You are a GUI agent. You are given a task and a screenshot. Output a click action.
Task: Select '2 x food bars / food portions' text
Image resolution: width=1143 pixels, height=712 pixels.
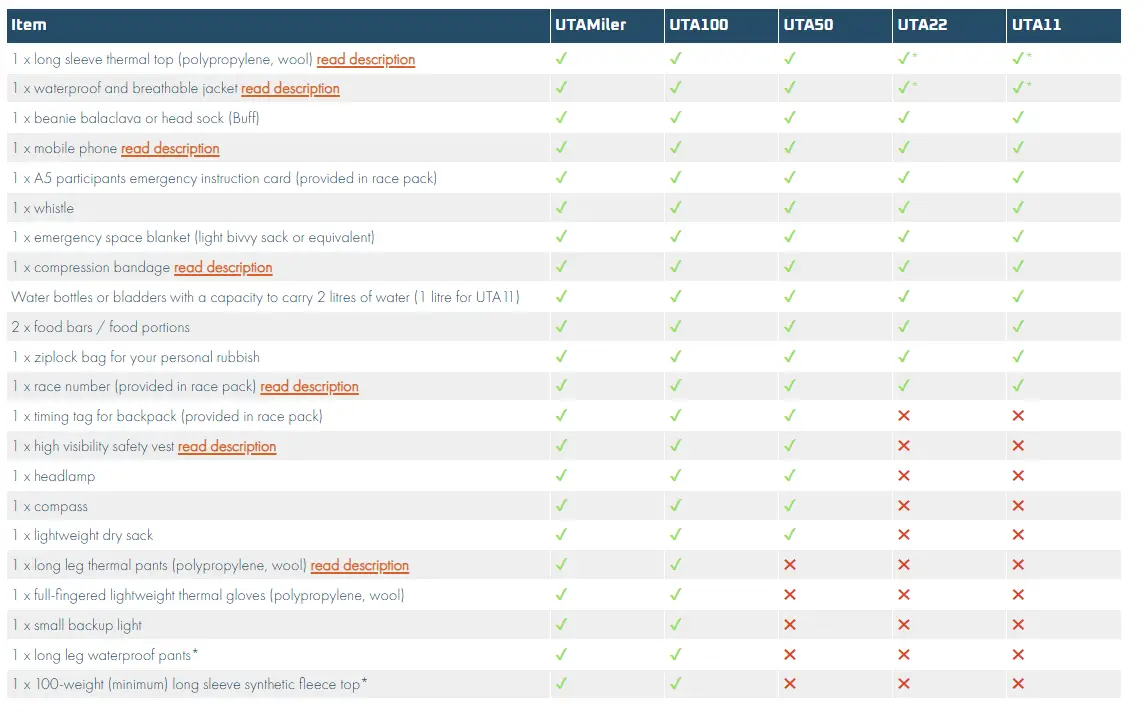(x=101, y=327)
